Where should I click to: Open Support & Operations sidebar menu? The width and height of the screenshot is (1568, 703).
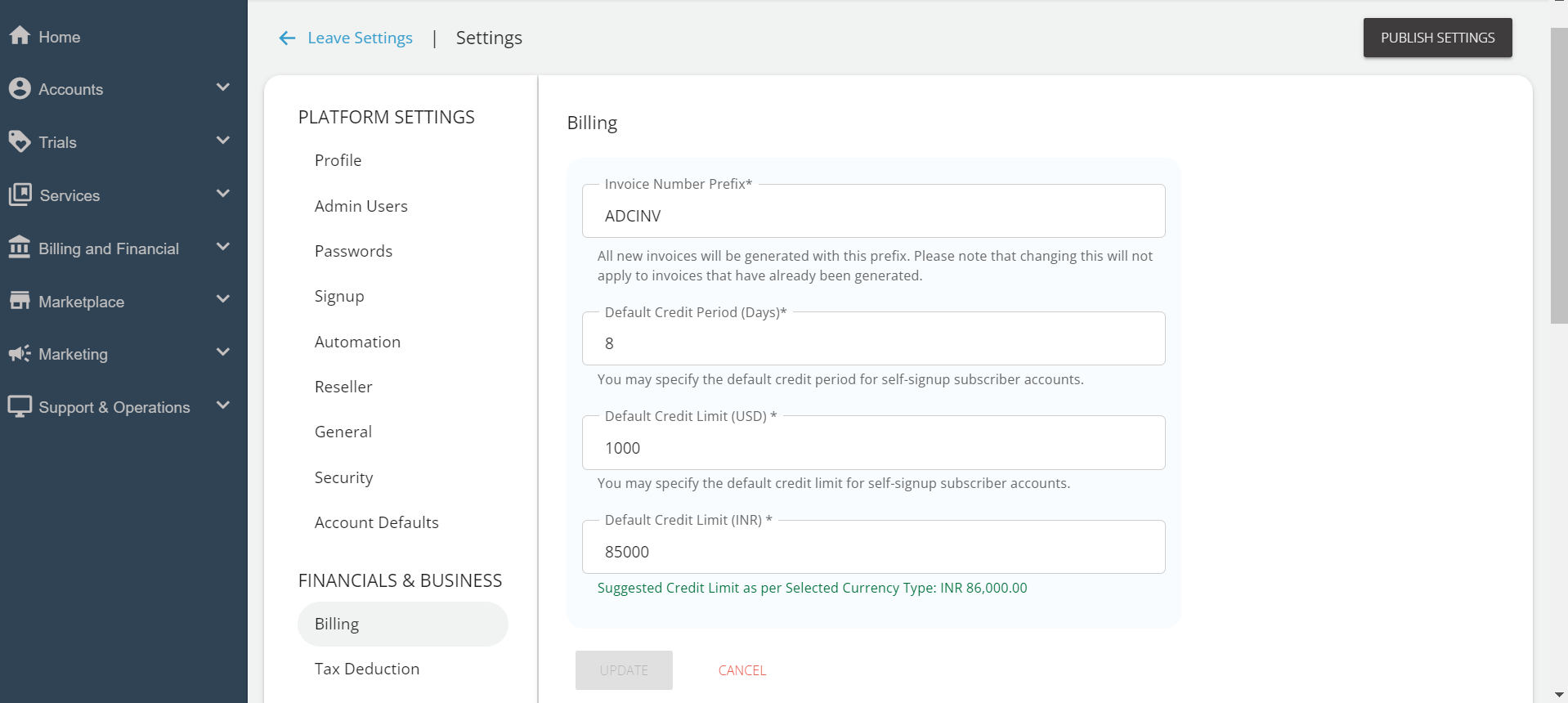123,407
